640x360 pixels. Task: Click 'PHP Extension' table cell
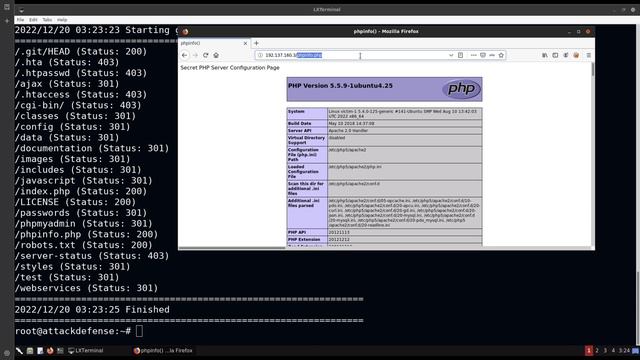tap(307, 240)
